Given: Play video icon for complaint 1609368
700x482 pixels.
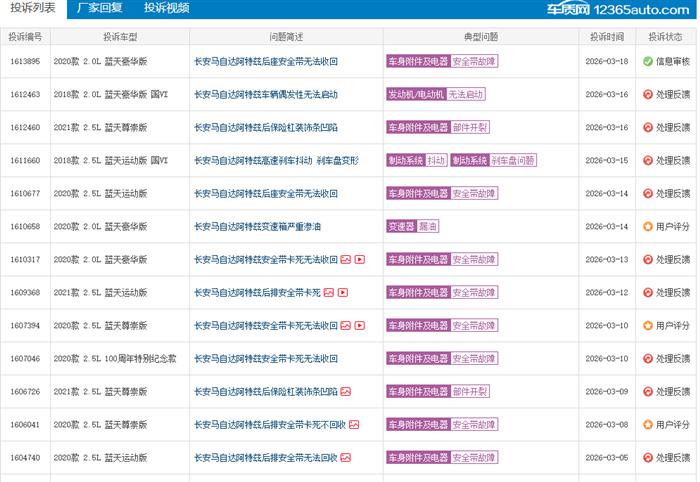Looking at the screenshot, I should pyautogui.click(x=342, y=293).
